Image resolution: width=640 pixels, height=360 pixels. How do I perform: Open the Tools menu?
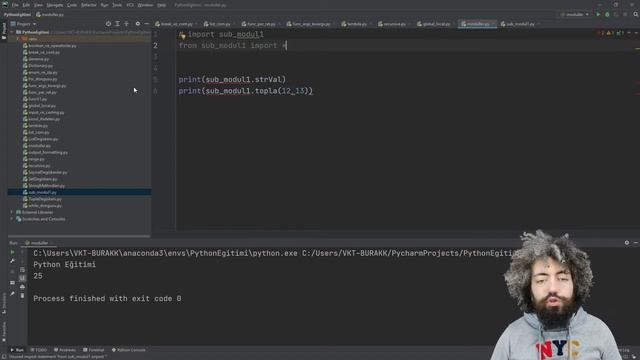pyautogui.click(x=117, y=5)
